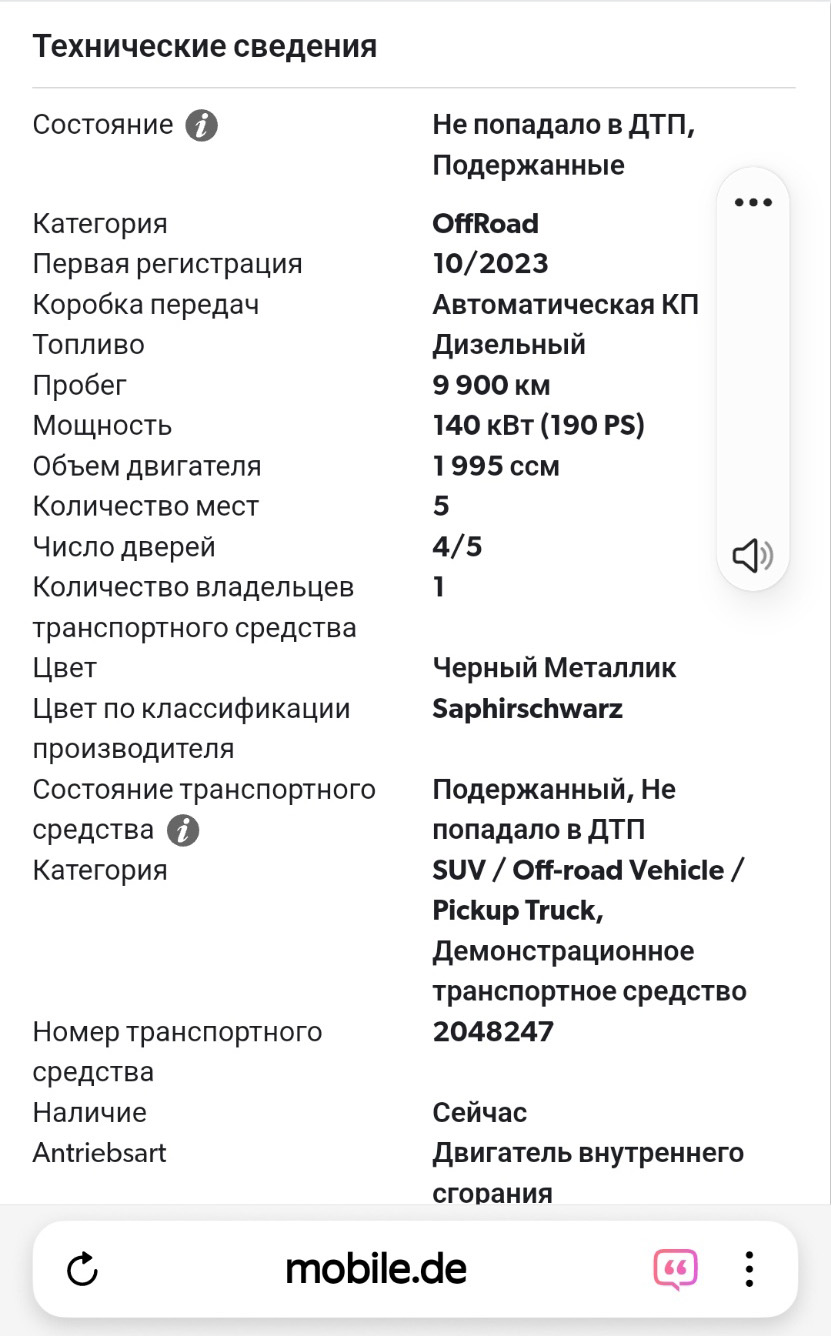
Task: Tap the mileage value 9 900 км
Action: (x=492, y=385)
